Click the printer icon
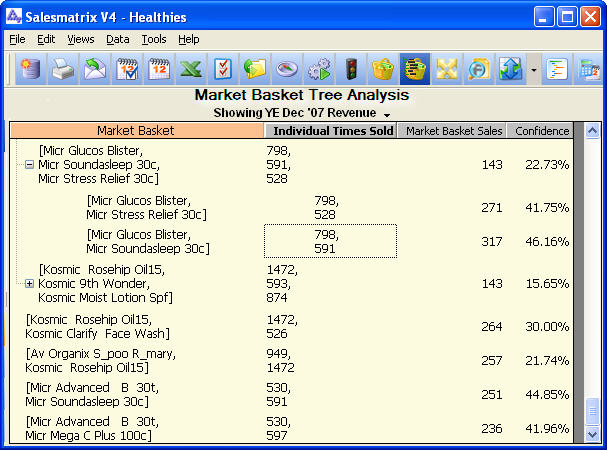The image size is (607, 450). pyautogui.click(x=63, y=69)
